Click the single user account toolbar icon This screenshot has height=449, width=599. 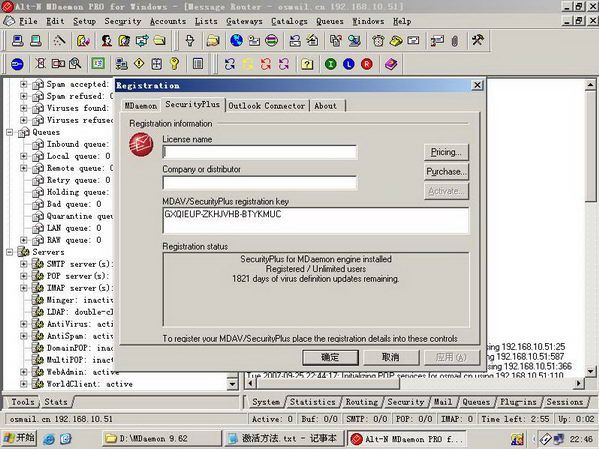(107, 40)
